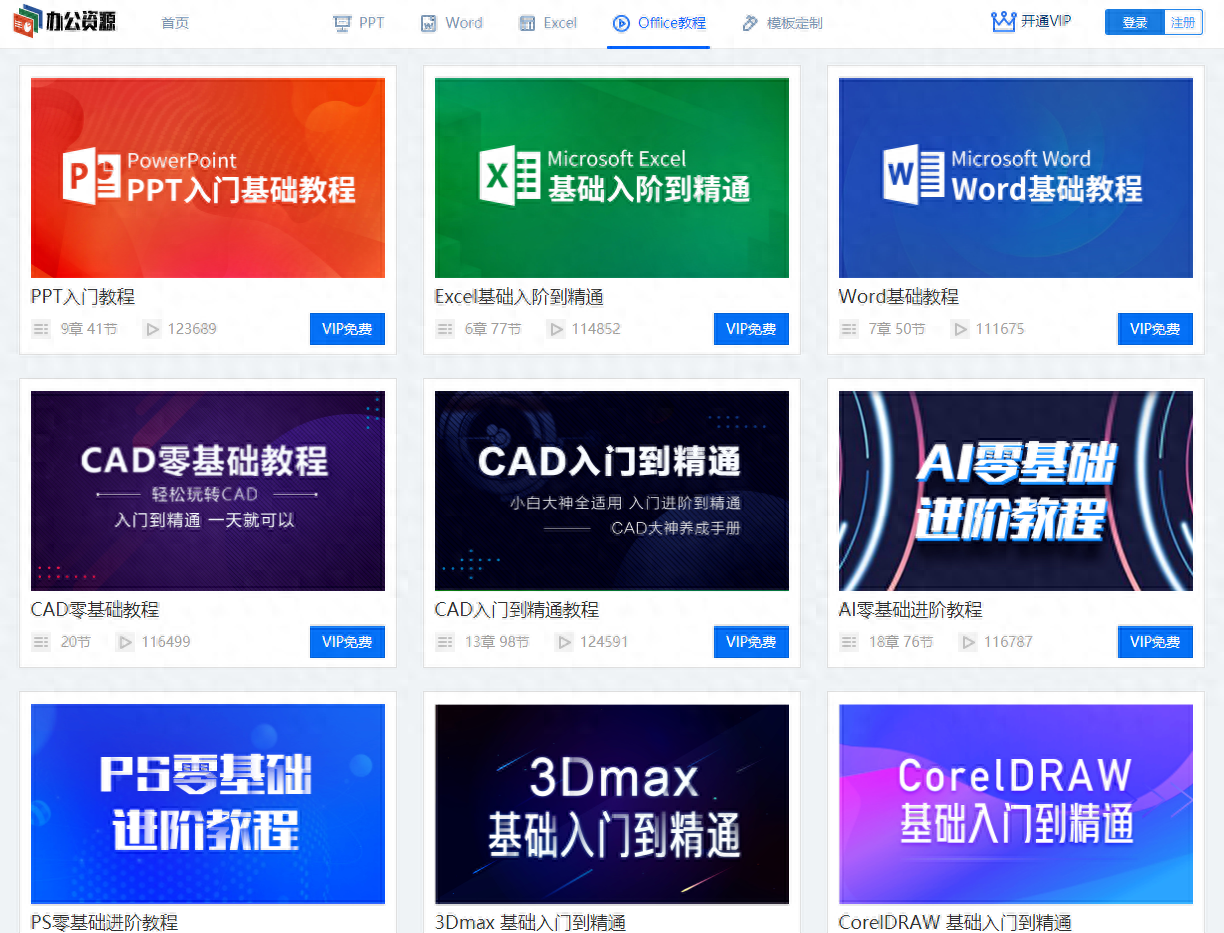Image resolution: width=1224 pixels, height=933 pixels.
Task: Click play count icon for CAD入门到精通教程
Action: point(564,641)
